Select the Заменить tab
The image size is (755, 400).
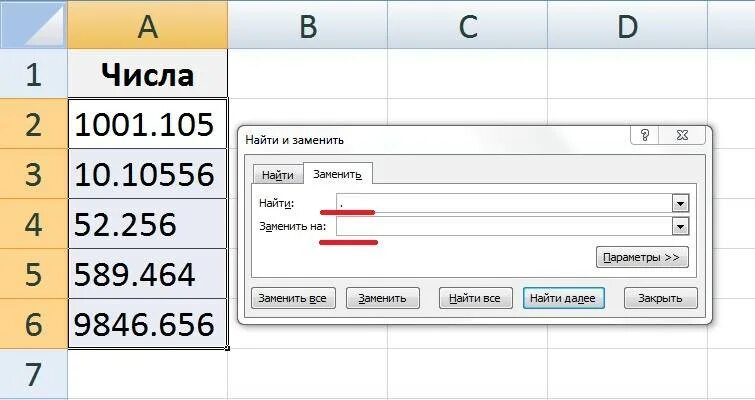tap(337, 174)
